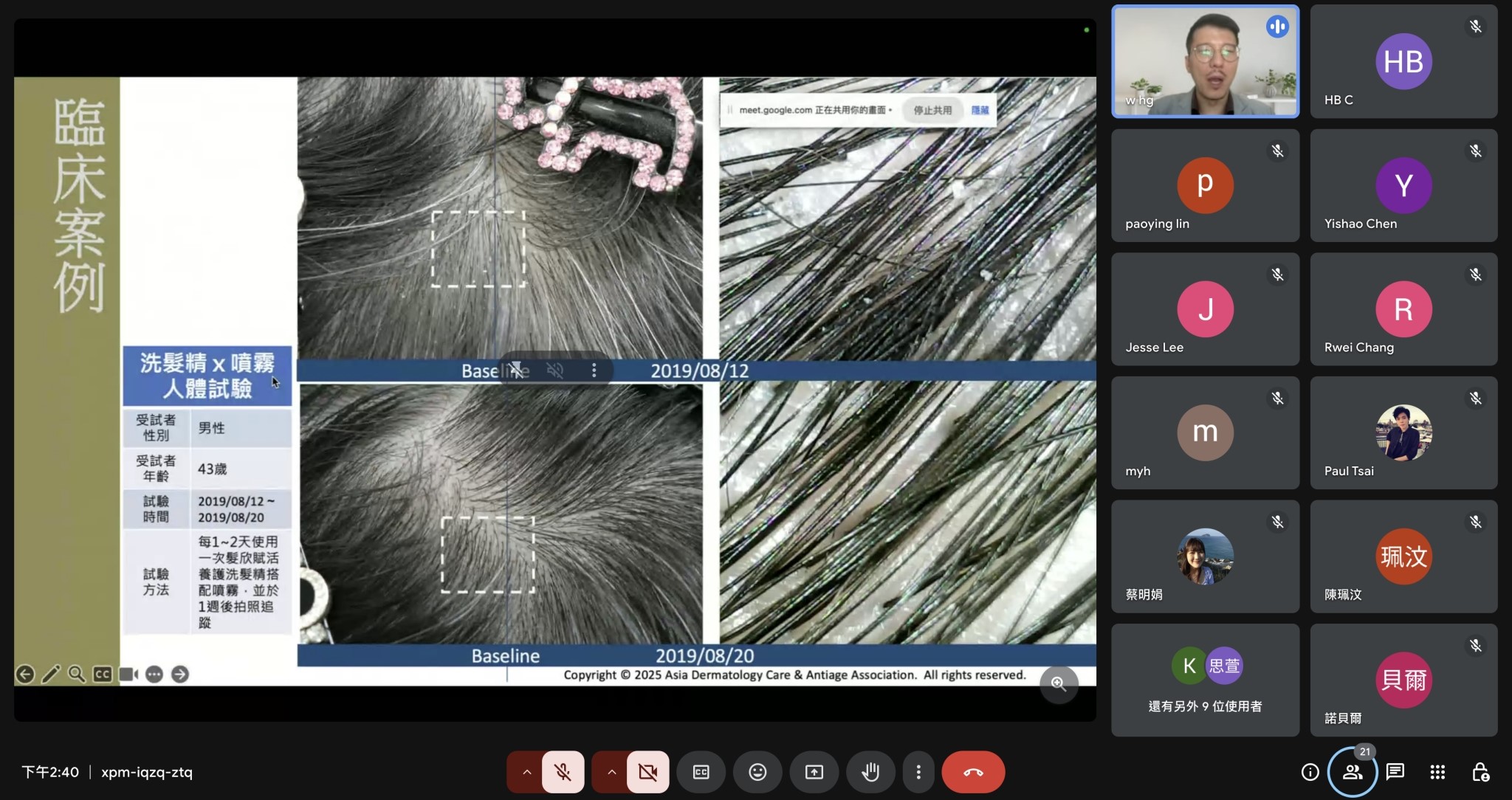The height and width of the screenshot is (800, 1512).
Task: Click the 2019/08/12 date label
Action: coord(699,370)
